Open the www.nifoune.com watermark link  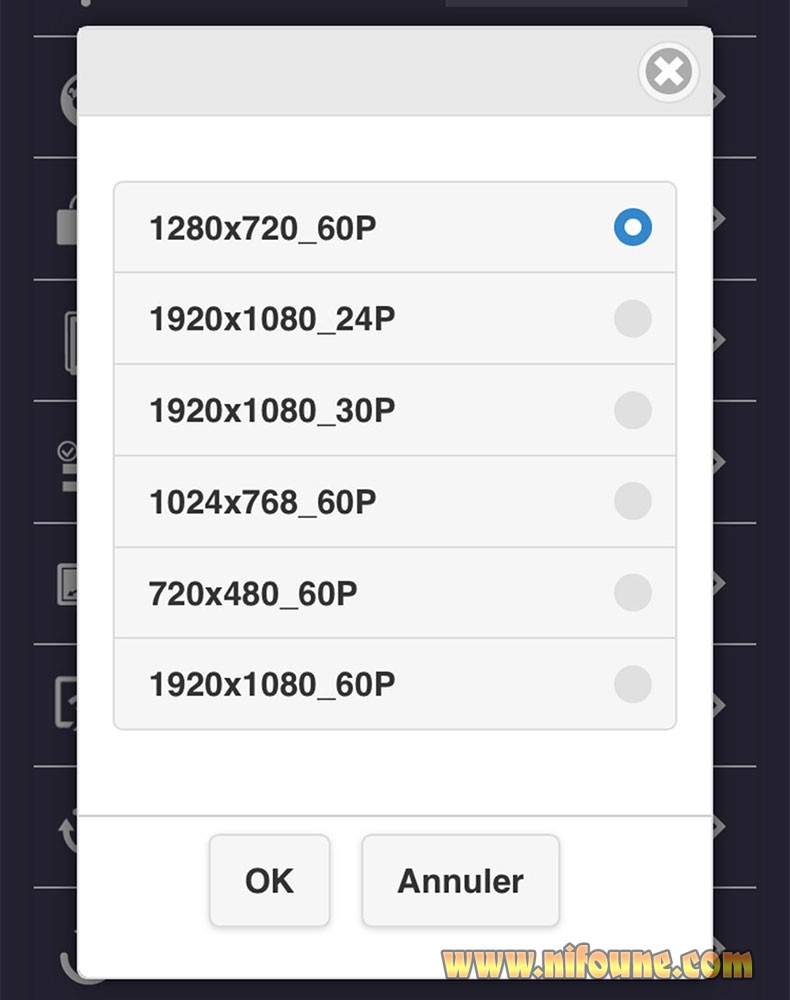coord(596,962)
